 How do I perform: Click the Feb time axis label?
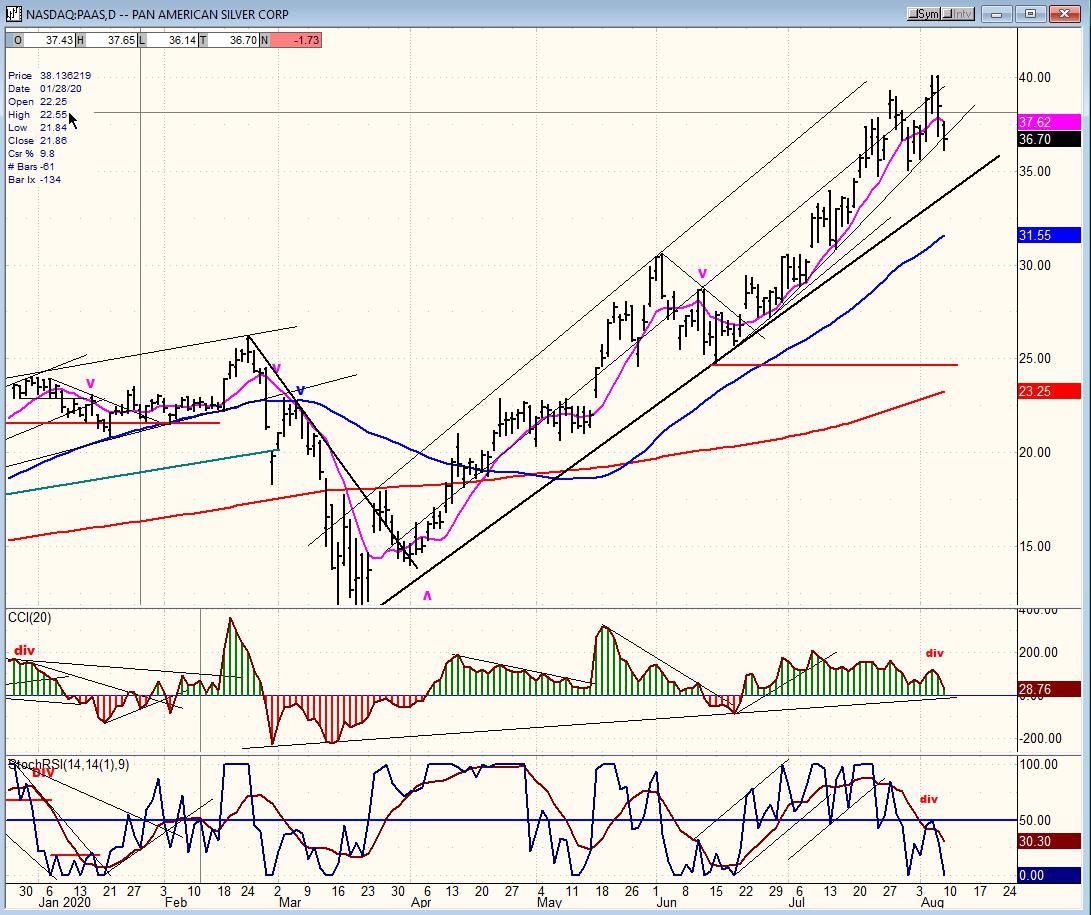click(x=175, y=902)
